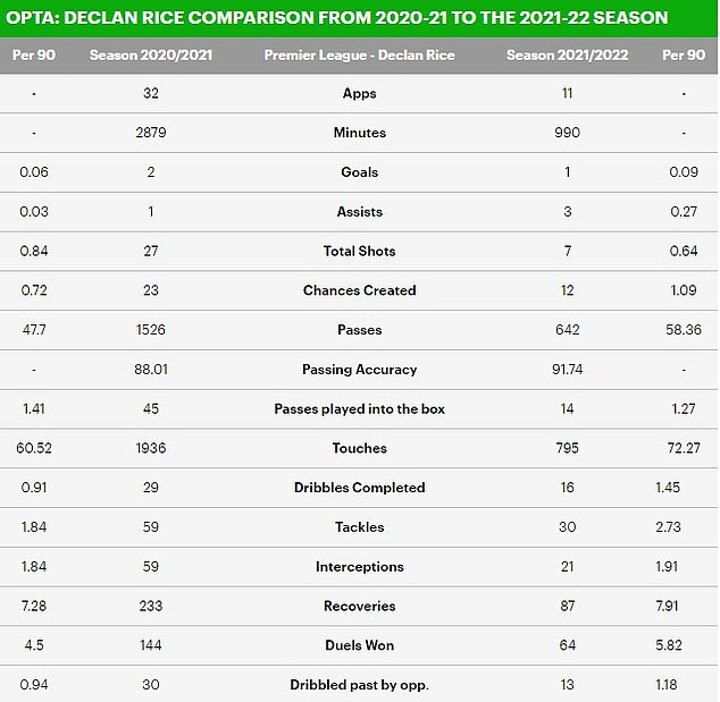Select the Apps row label

[x=359, y=93]
